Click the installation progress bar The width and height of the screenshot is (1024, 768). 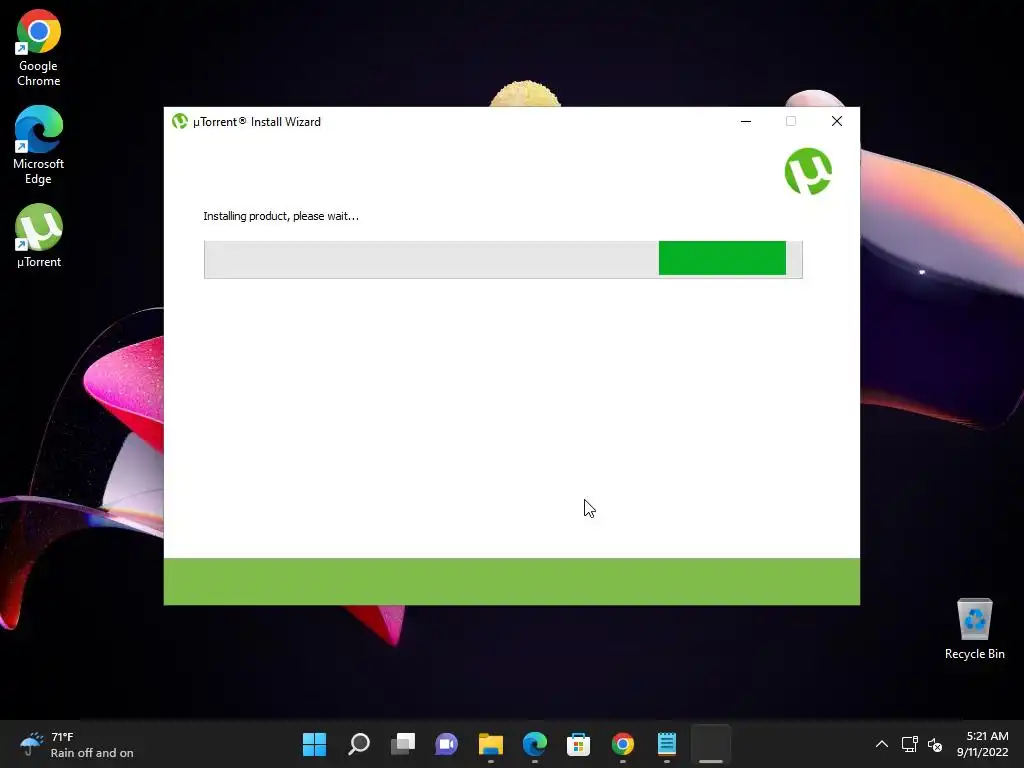pyautogui.click(x=503, y=259)
